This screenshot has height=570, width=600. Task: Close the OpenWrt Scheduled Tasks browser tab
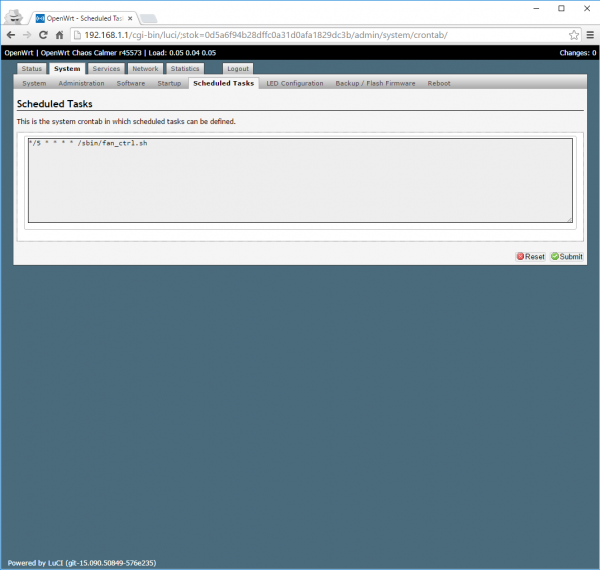pos(128,18)
